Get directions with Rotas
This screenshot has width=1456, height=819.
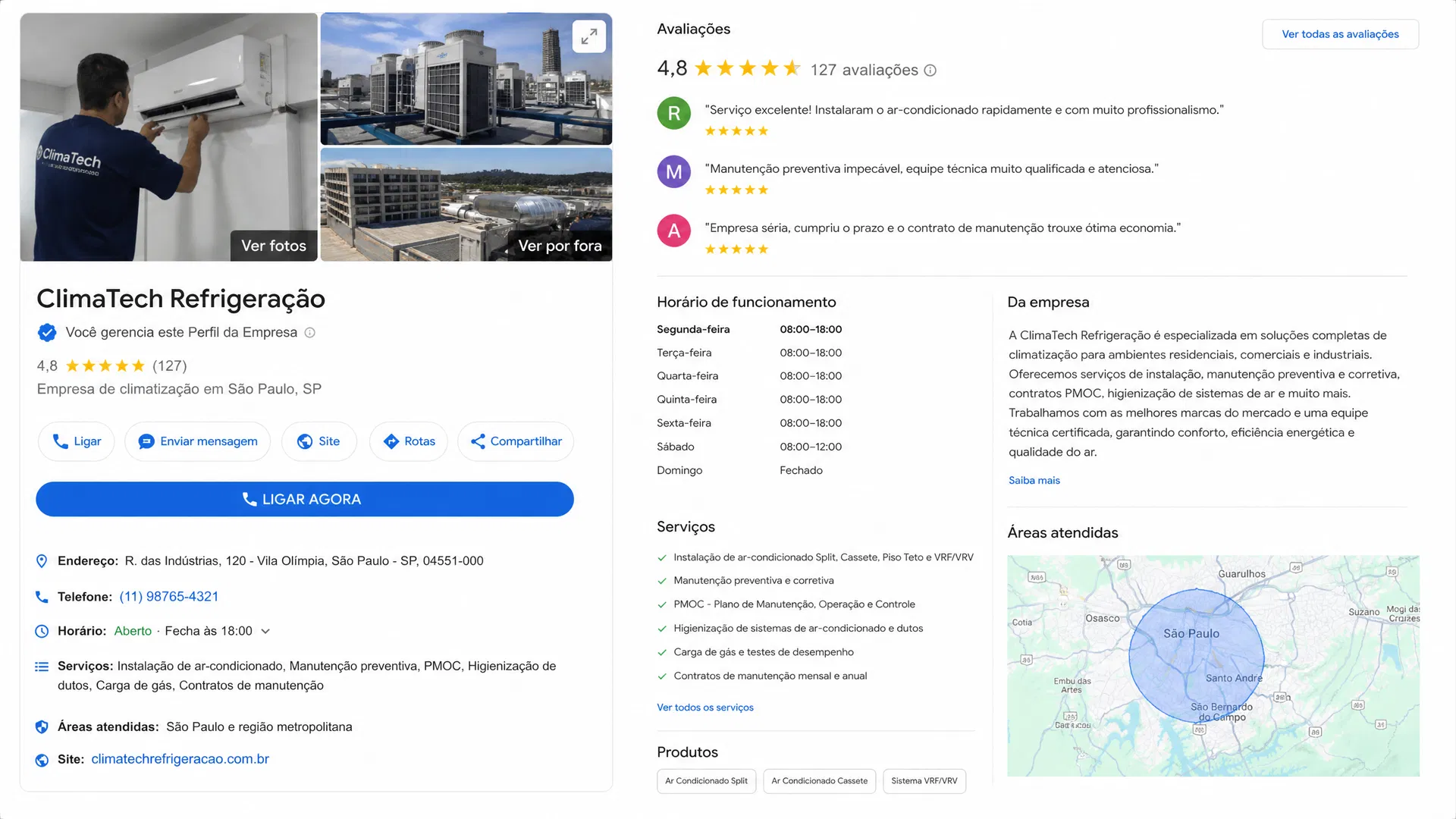408,441
